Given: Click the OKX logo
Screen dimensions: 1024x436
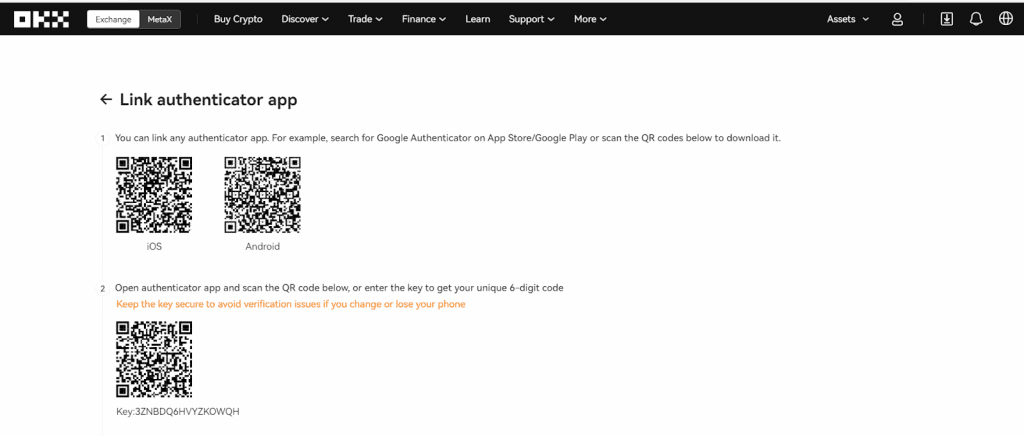Looking at the screenshot, I should [x=41, y=20].
